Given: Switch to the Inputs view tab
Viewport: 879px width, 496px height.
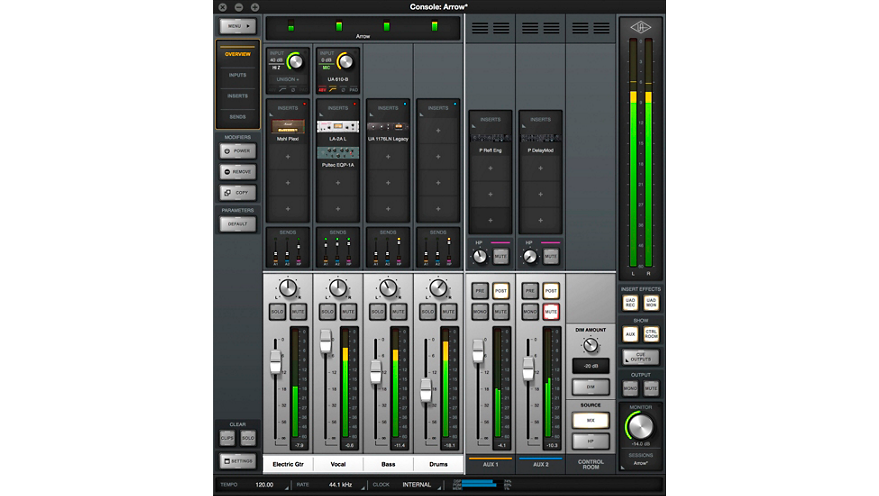Looking at the screenshot, I should click(238, 75).
